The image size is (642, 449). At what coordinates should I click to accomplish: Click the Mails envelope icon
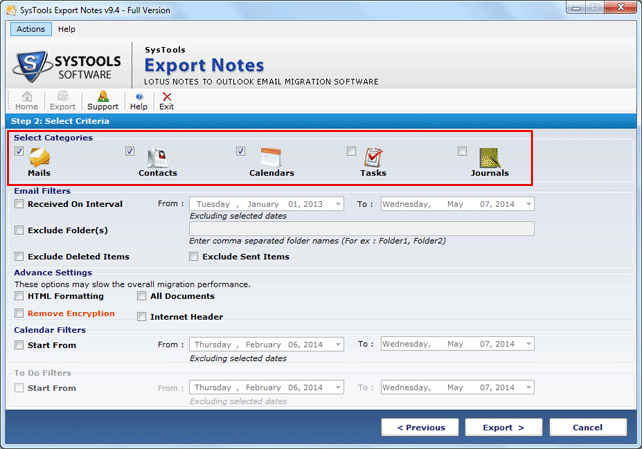coord(39,157)
